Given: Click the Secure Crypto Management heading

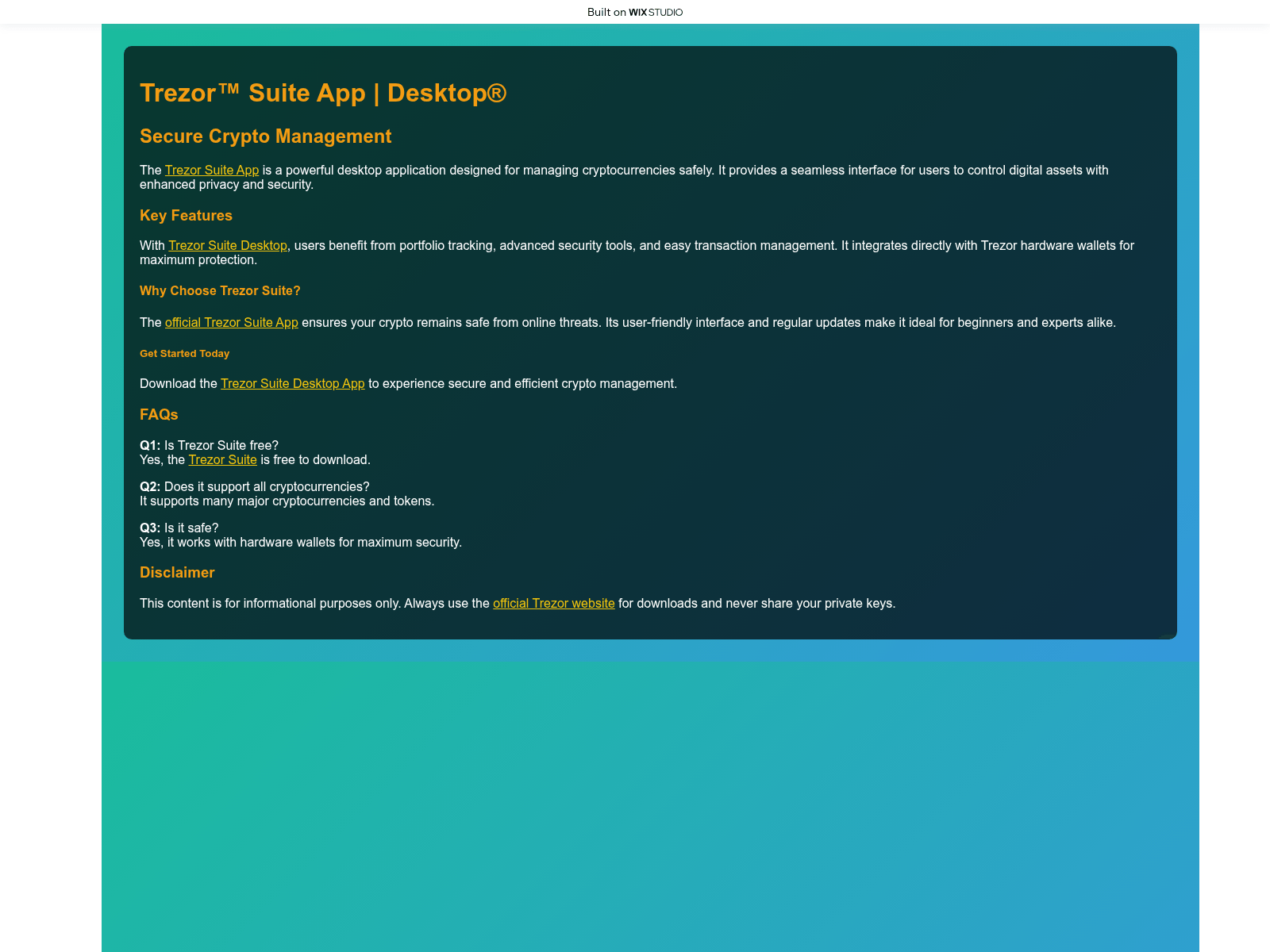Looking at the screenshot, I should (x=265, y=136).
